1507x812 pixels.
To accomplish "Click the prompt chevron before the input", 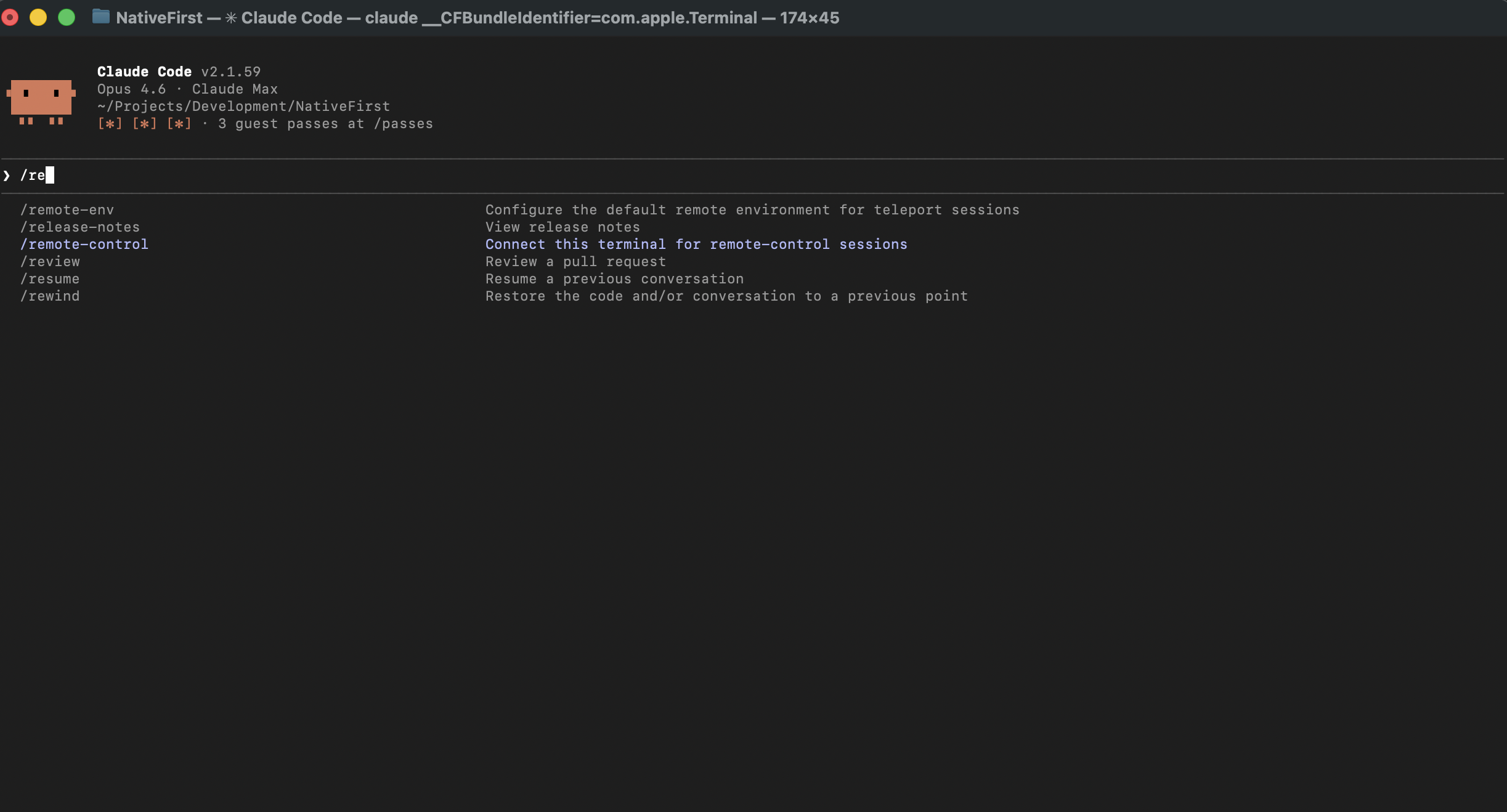I will point(7,175).
